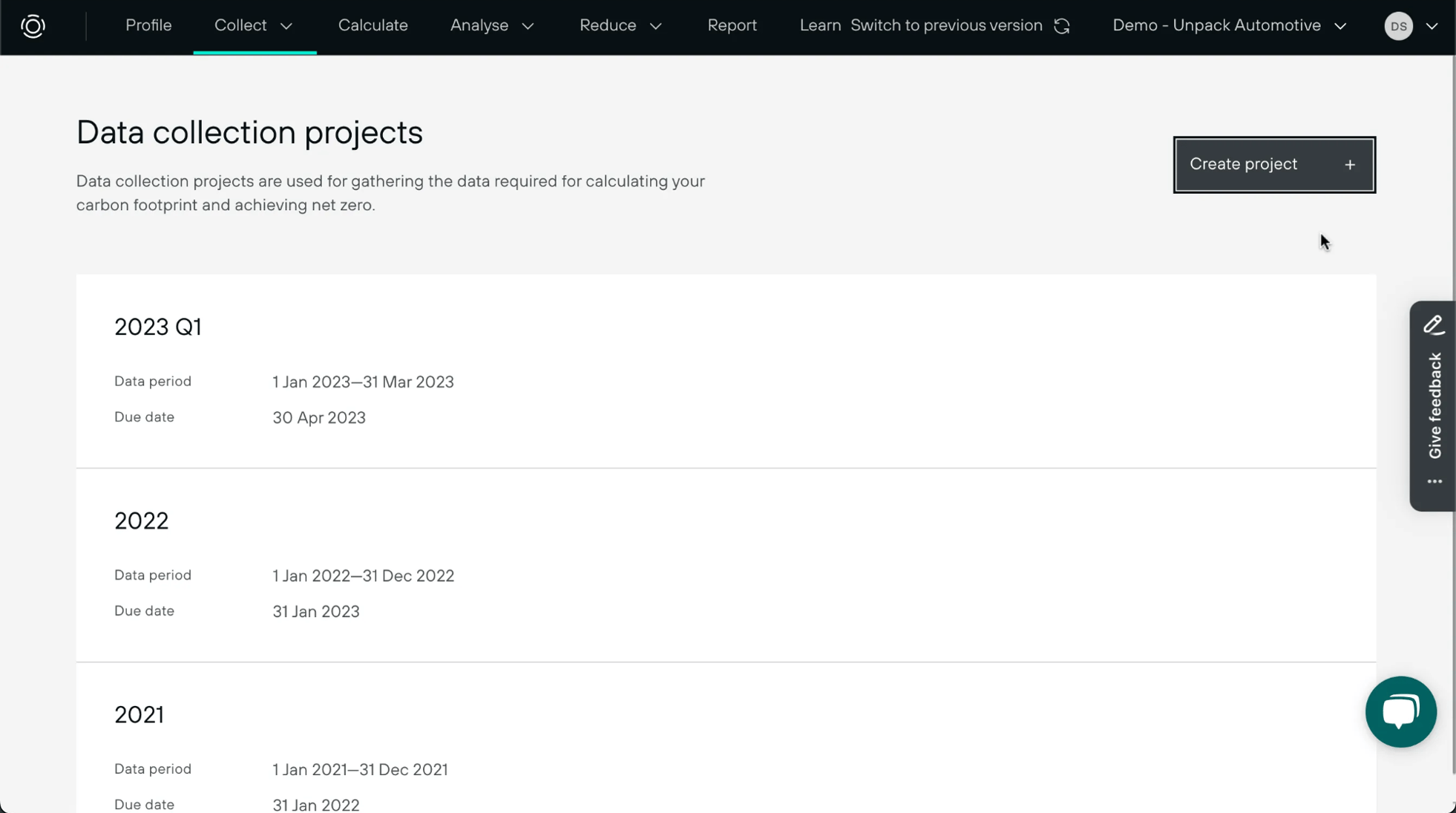Click the Create project button
This screenshot has width=1456, height=813.
coord(1273,164)
